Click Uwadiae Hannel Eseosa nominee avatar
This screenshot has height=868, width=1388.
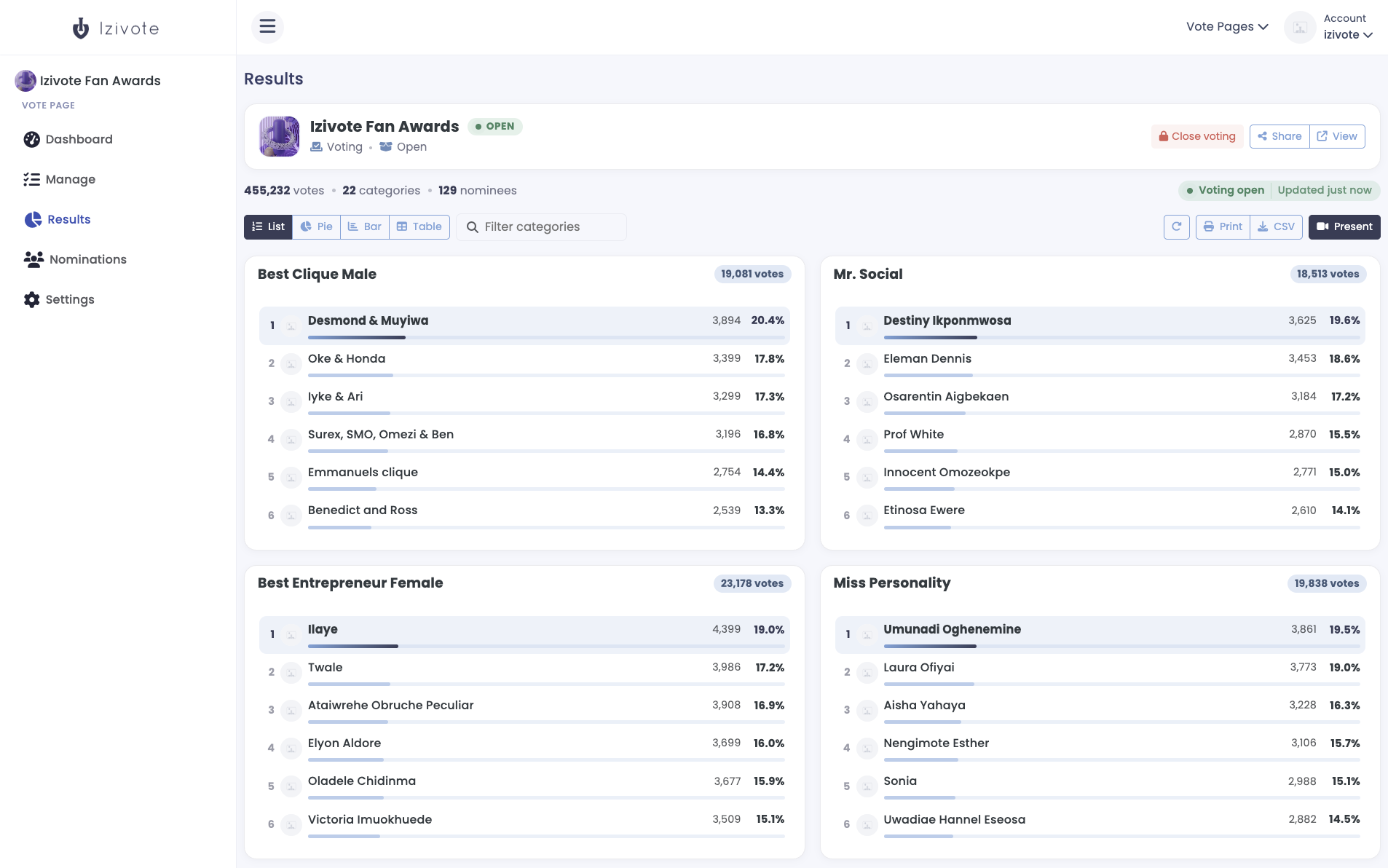click(867, 824)
